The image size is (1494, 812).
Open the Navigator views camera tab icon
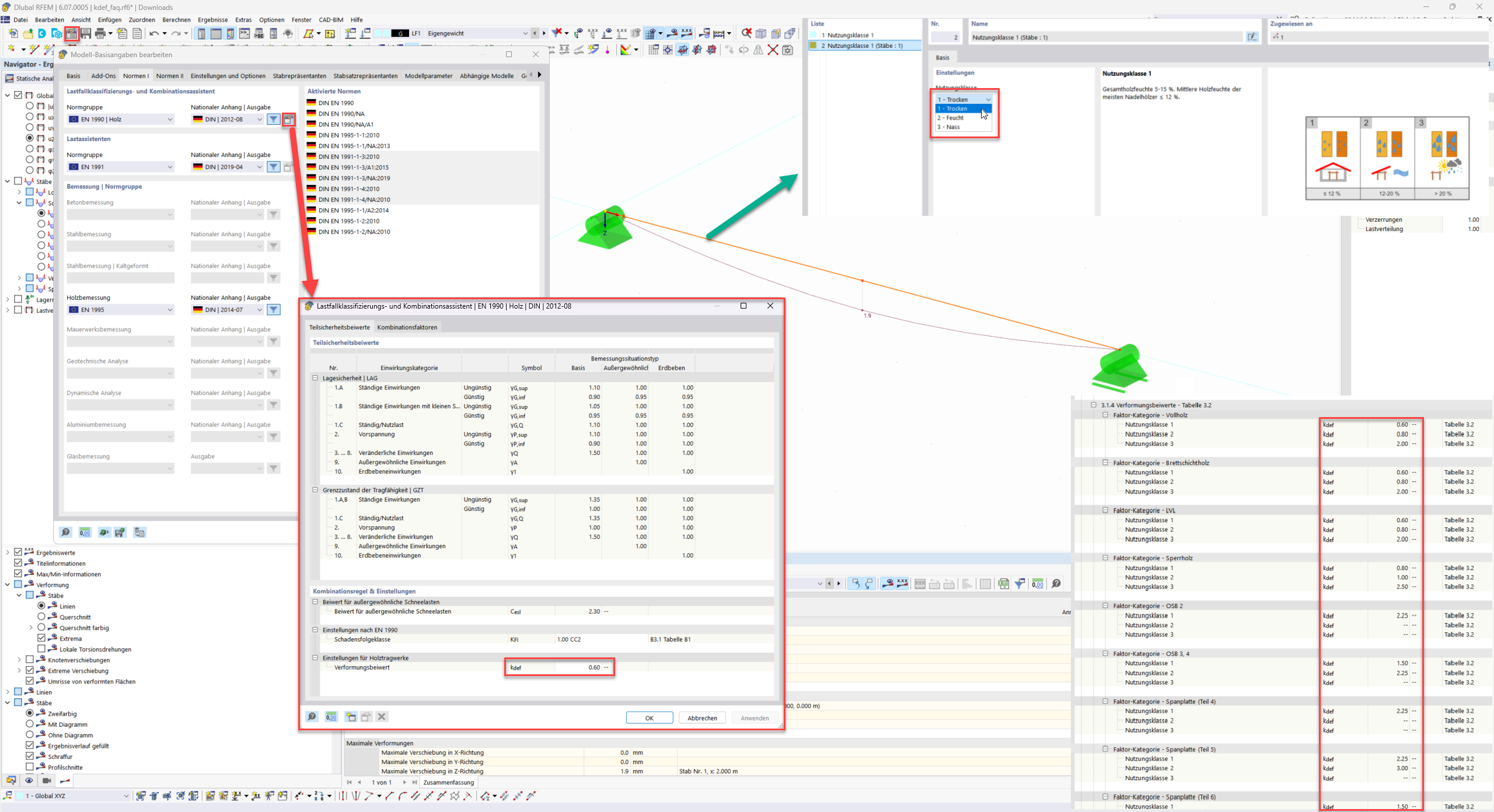(47, 780)
